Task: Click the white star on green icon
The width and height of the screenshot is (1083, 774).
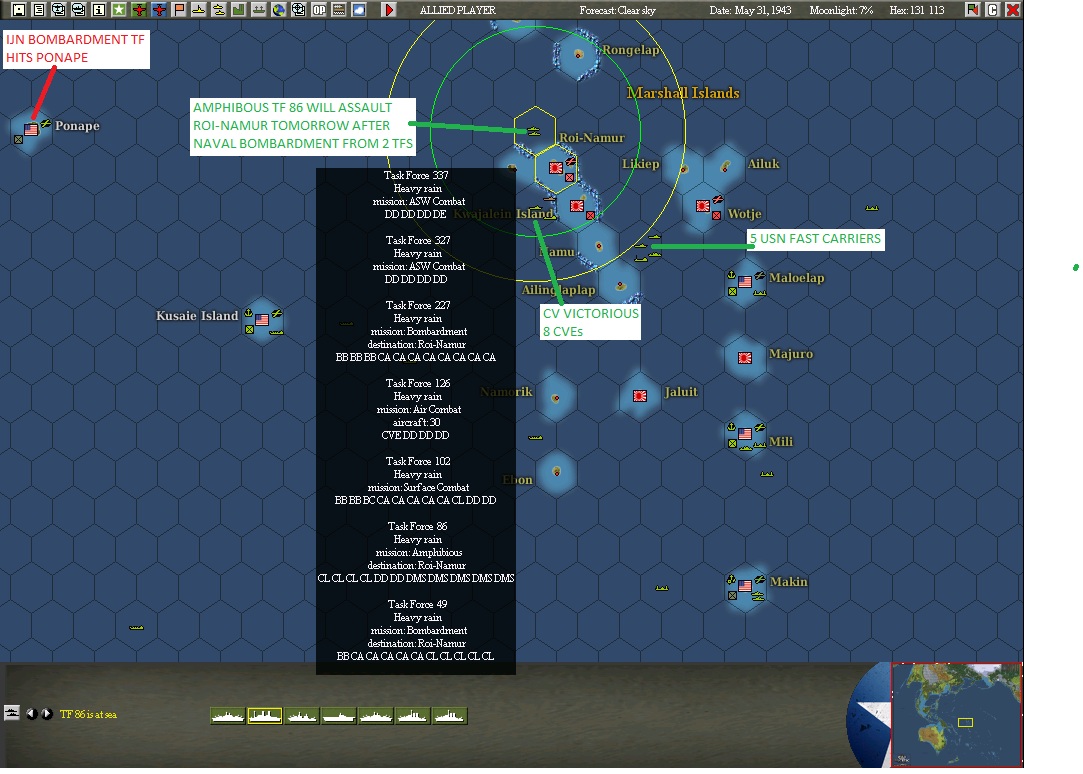Action: (x=119, y=10)
